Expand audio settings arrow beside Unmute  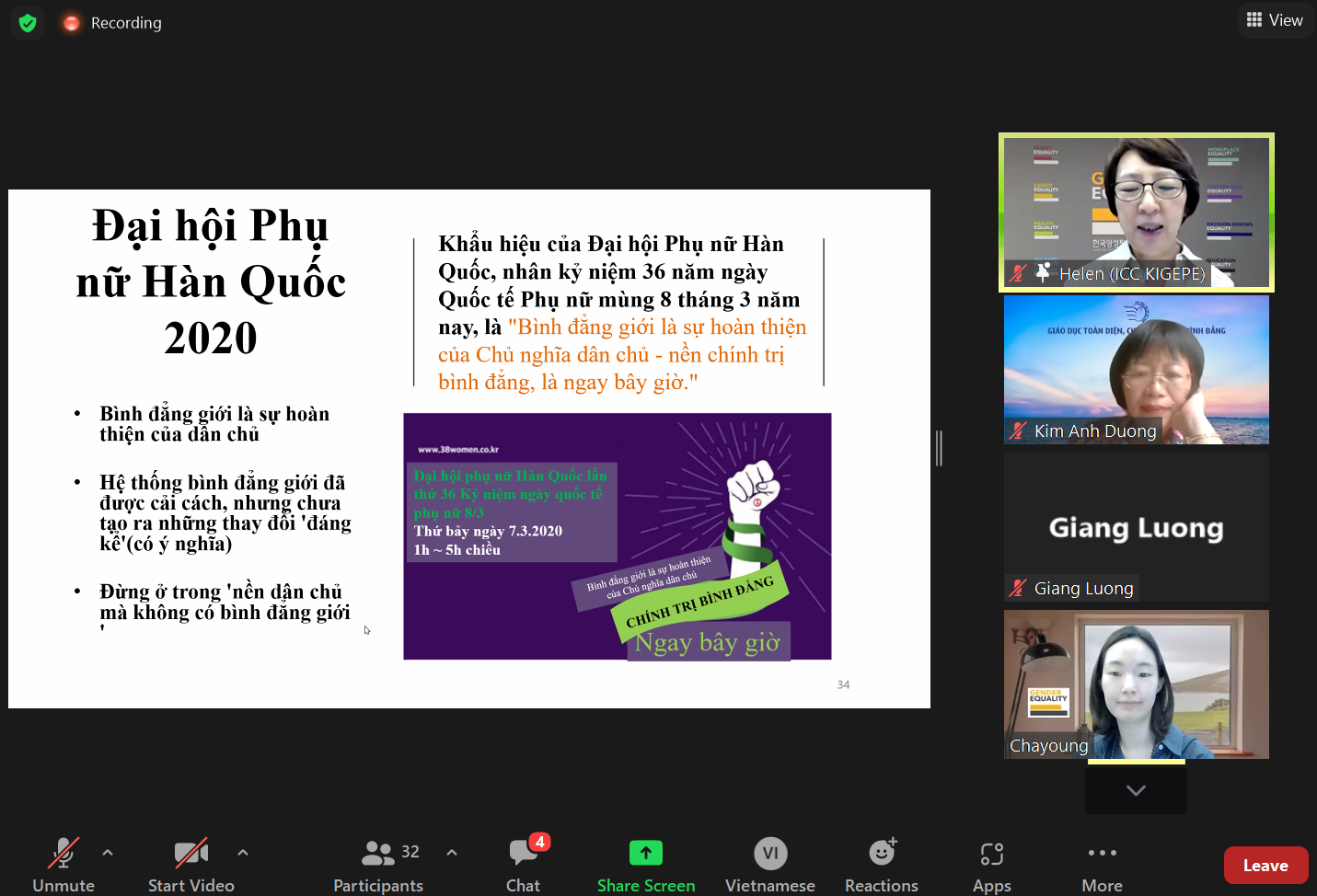(x=108, y=853)
